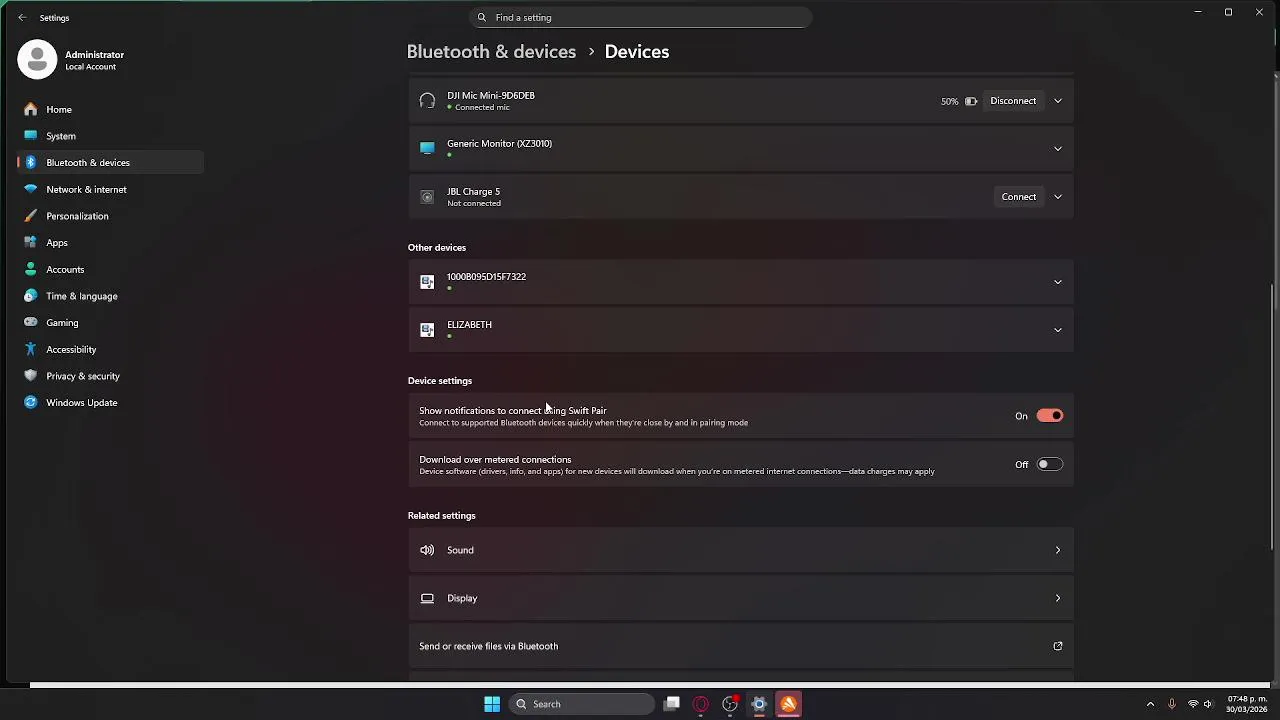Open Apps settings category
This screenshot has width=1280, height=720.
point(110,243)
